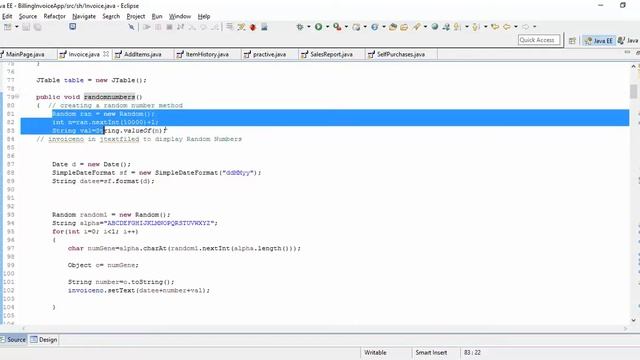Click the Disconnect debug icon
640x360 pixels.
[x=180, y=27]
